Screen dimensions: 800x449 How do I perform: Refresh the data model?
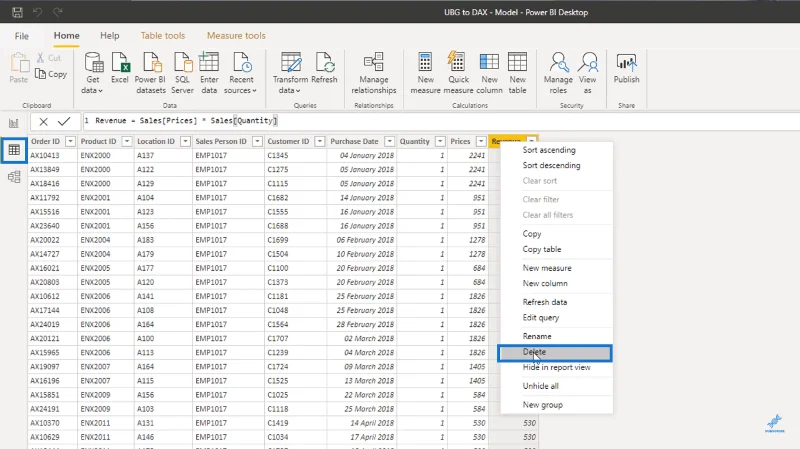click(x=324, y=68)
